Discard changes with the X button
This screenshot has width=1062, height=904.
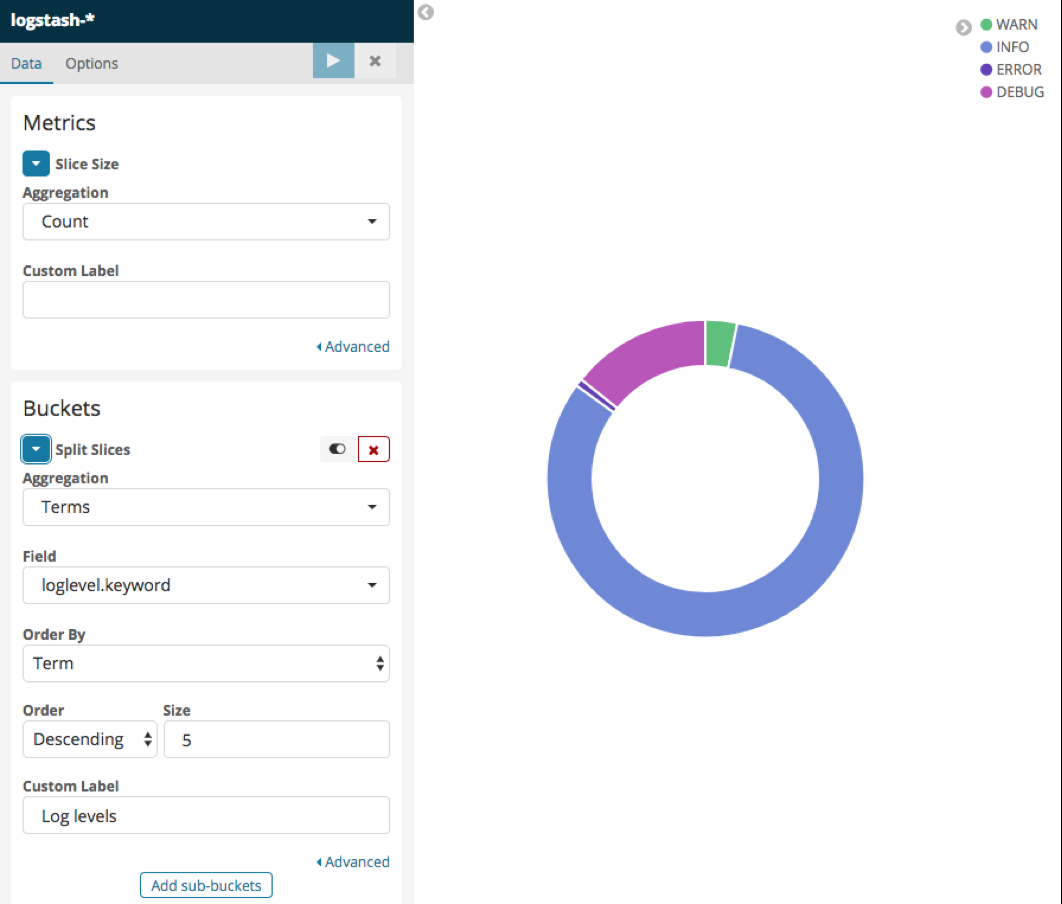[375, 61]
